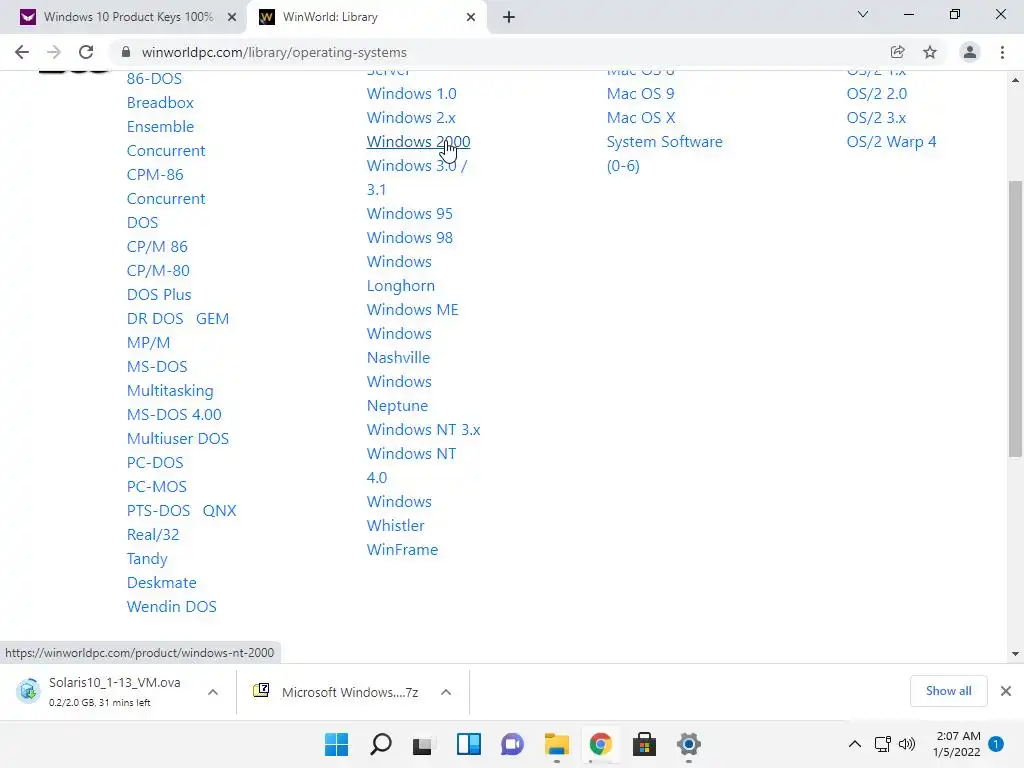Open the Windows 2000 link
1024x768 pixels.
click(x=418, y=142)
